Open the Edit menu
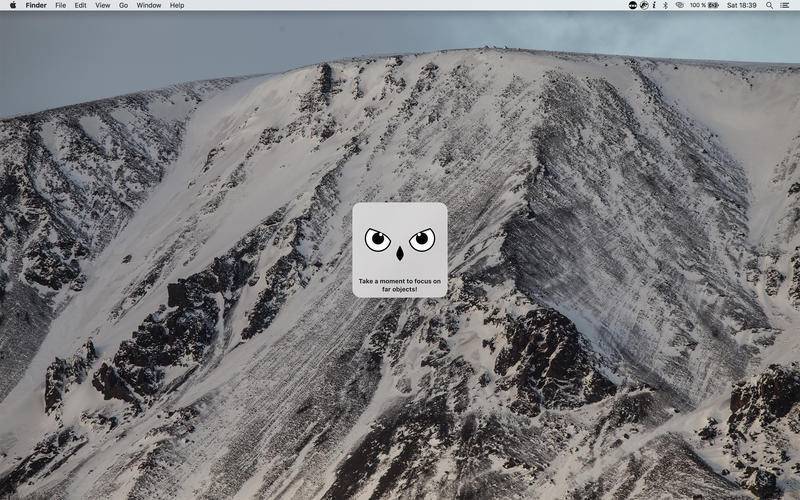Screen dimensions: 800x500 (80, 5)
